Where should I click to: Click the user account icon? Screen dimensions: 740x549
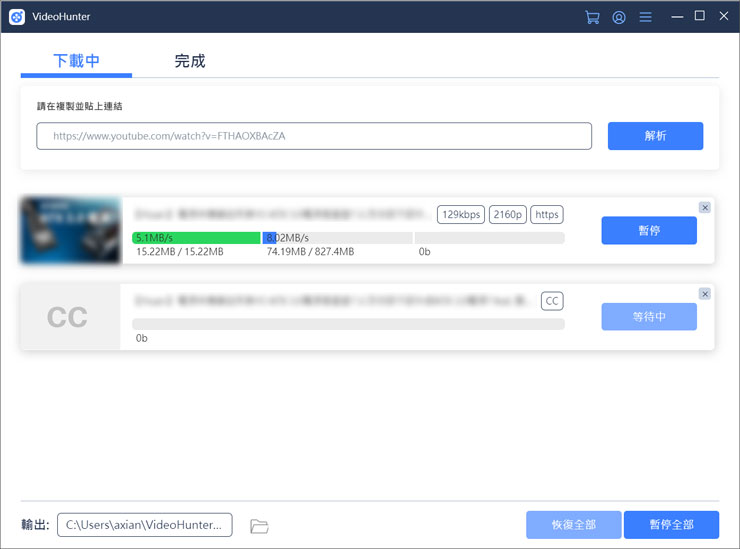(x=619, y=17)
